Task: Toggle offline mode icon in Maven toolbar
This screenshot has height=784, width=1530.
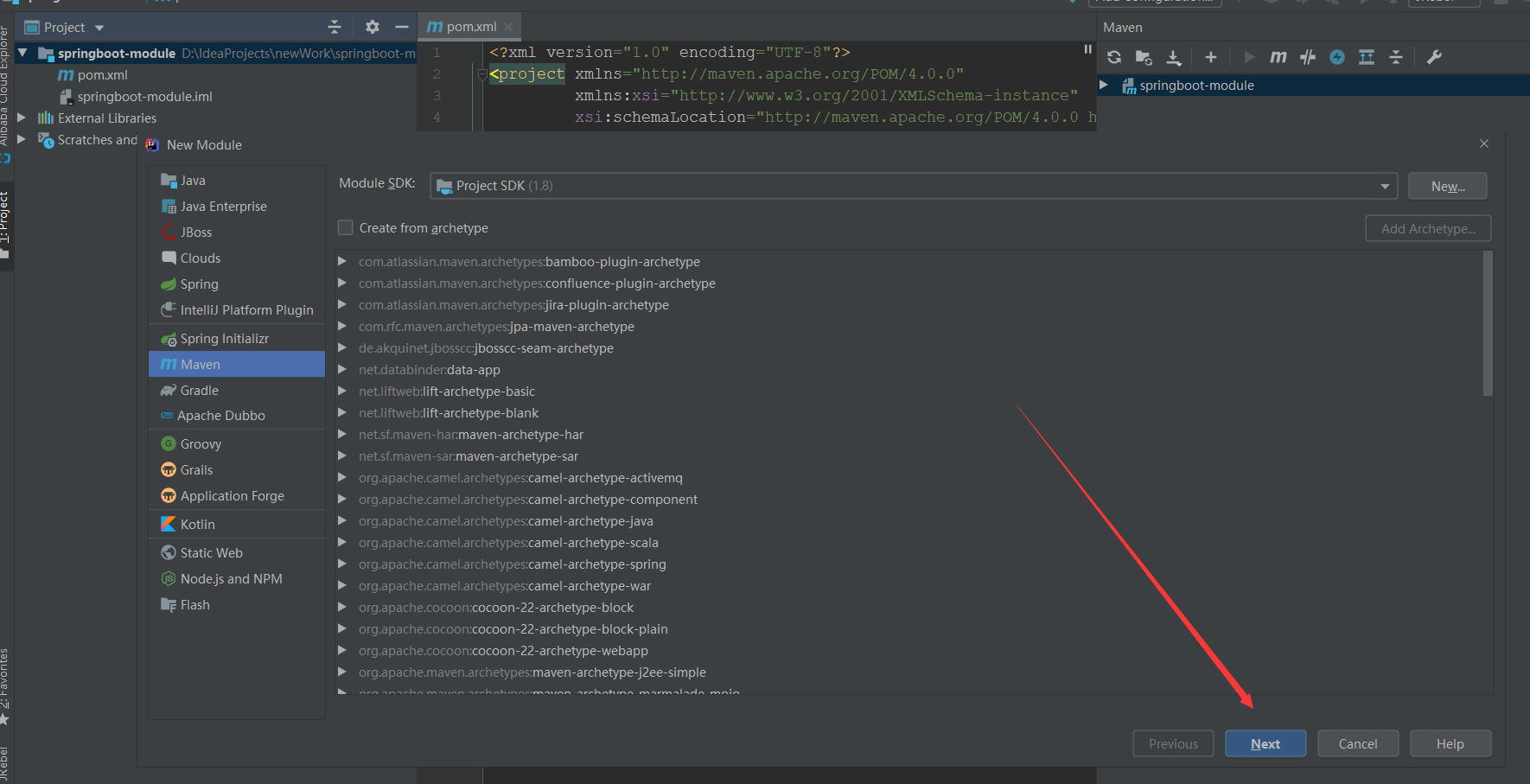Action: [1308, 57]
